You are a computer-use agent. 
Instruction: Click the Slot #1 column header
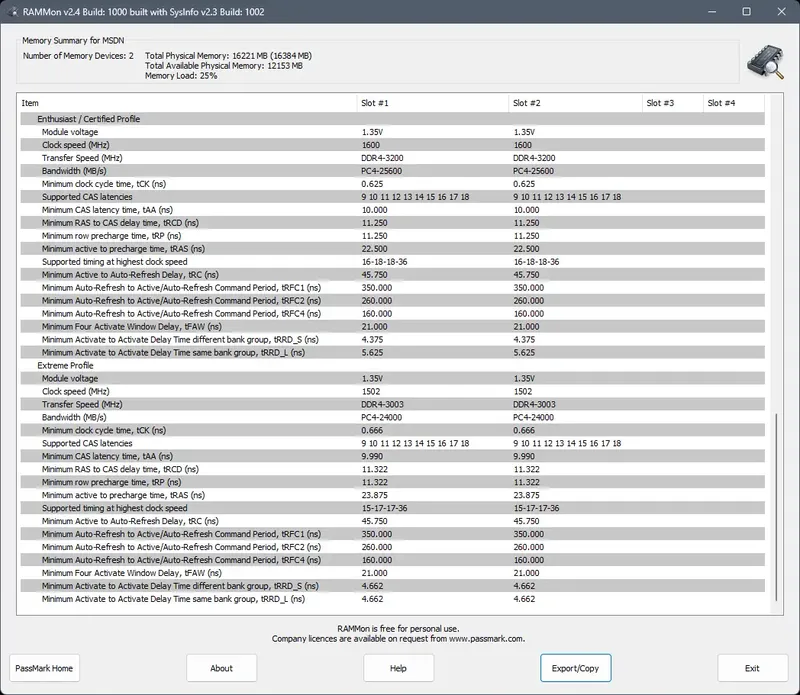pos(432,103)
